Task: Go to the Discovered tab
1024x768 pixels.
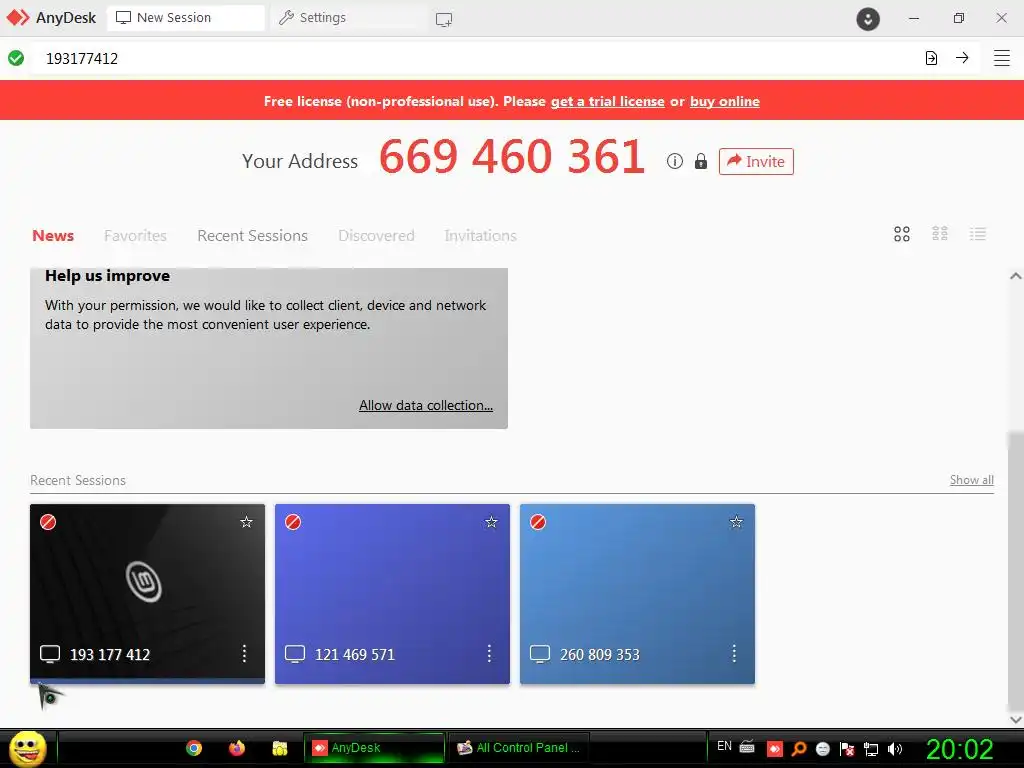Action: (376, 235)
